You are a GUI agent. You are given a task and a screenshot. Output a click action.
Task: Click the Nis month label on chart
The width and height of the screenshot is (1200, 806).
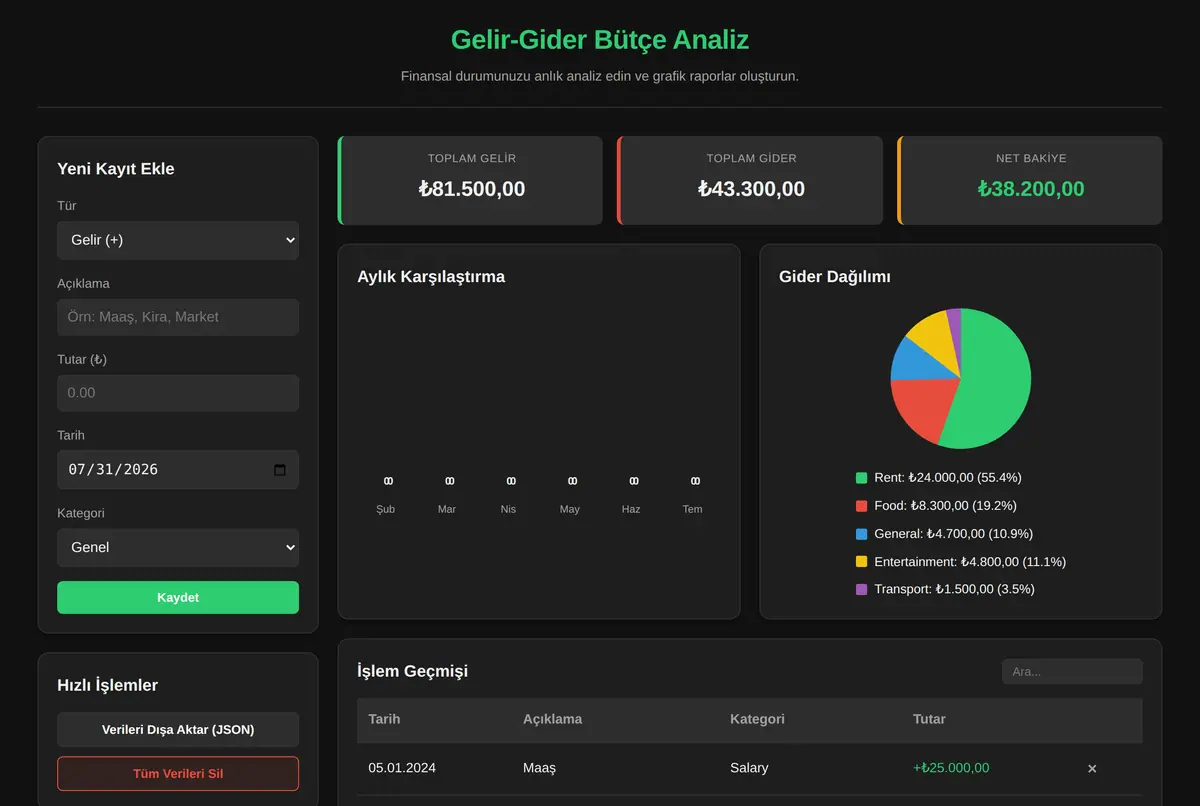[x=508, y=509]
